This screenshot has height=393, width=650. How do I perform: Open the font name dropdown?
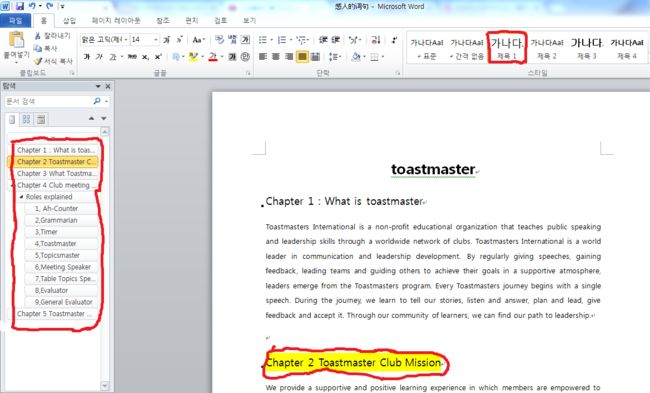(x=126, y=40)
